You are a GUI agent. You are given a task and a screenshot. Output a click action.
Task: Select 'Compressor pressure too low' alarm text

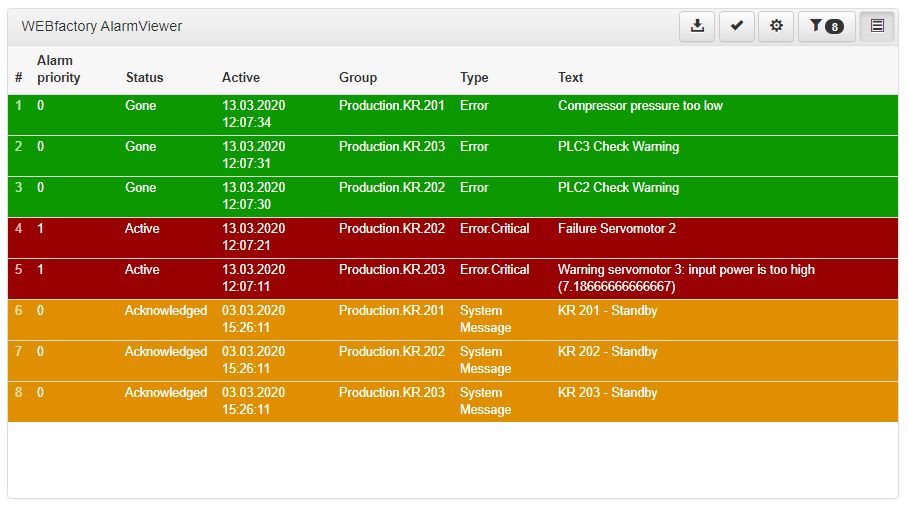point(640,105)
